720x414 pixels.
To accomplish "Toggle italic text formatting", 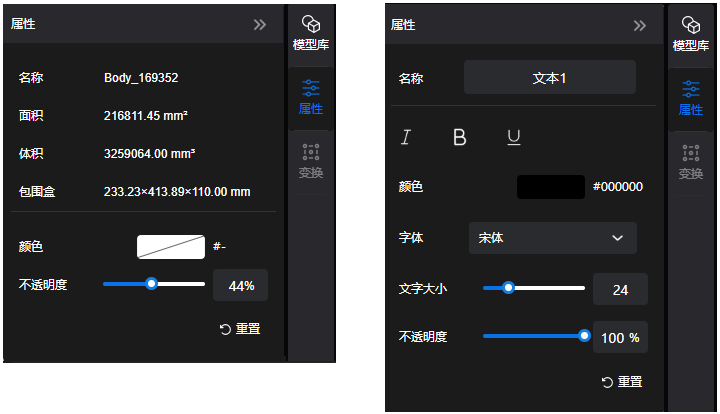I will (406, 137).
